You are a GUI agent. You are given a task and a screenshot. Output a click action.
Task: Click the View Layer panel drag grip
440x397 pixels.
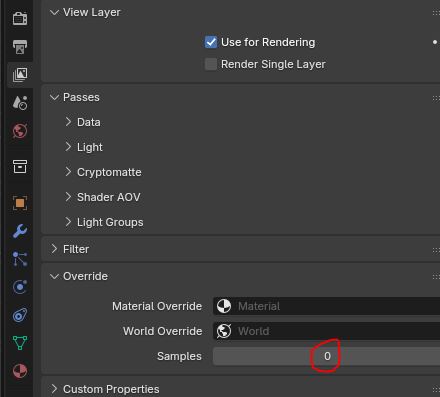[436, 13]
